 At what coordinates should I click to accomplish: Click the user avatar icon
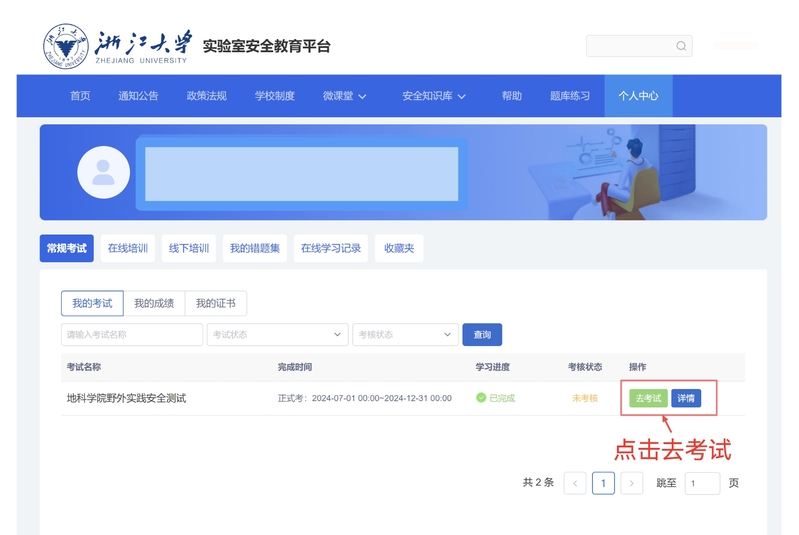pos(103,172)
